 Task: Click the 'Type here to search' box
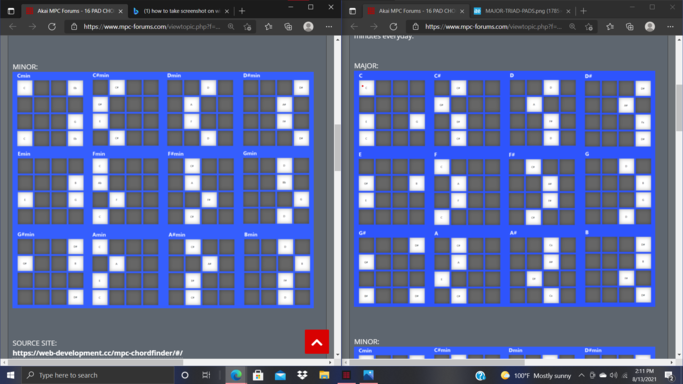(98, 375)
